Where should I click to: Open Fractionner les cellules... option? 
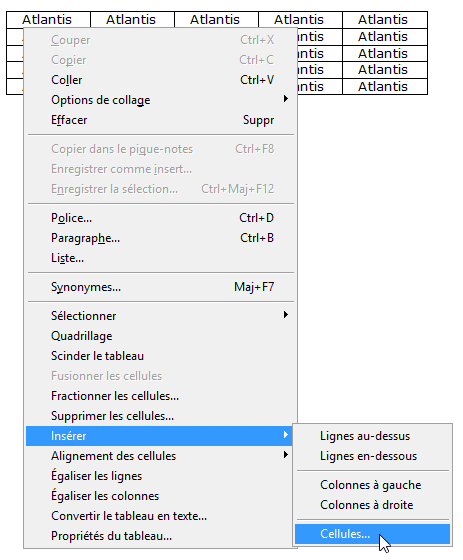[160, 396]
